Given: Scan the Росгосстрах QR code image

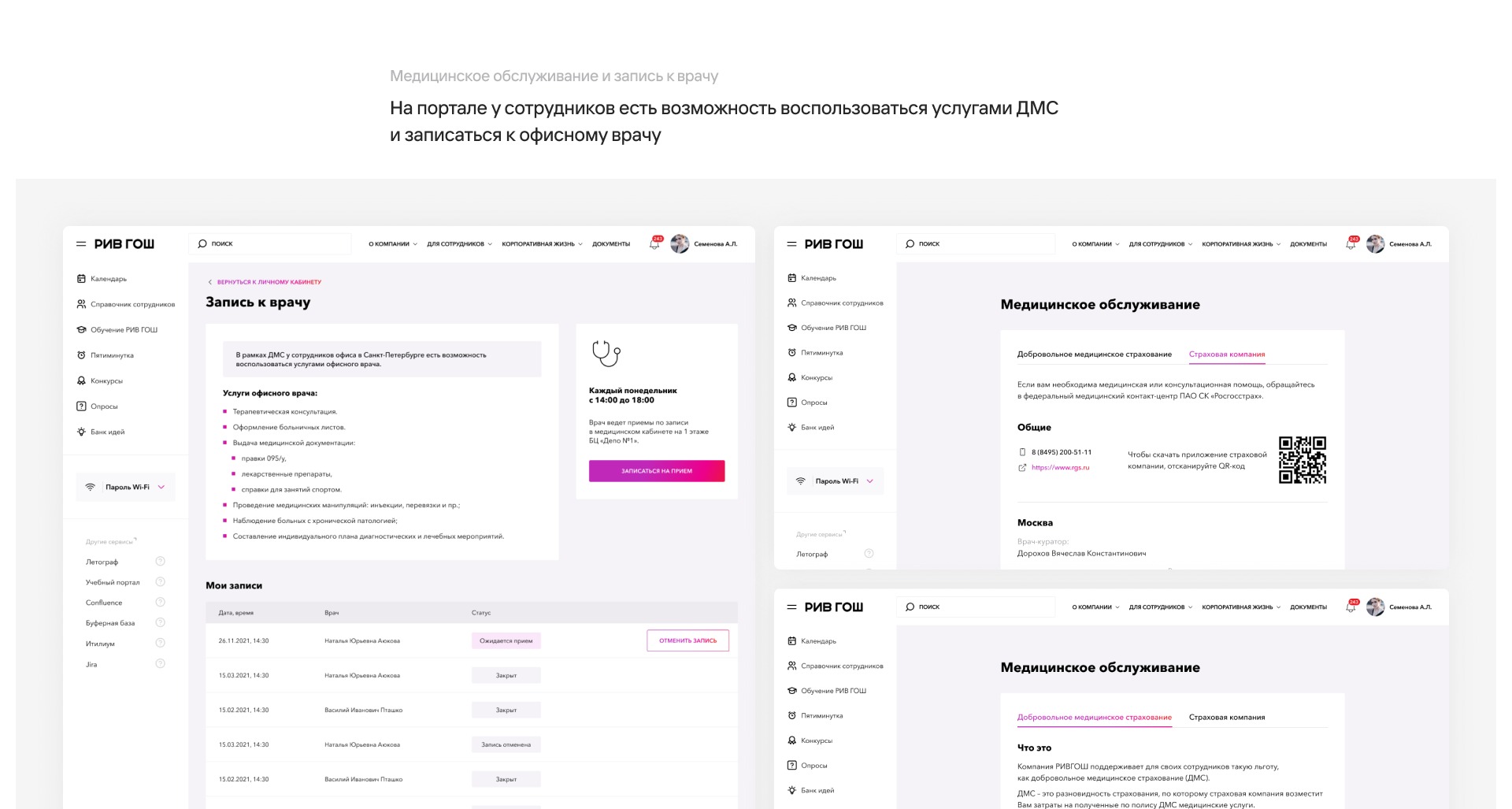Looking at the screenshot, I should [x=1302, y=459].
